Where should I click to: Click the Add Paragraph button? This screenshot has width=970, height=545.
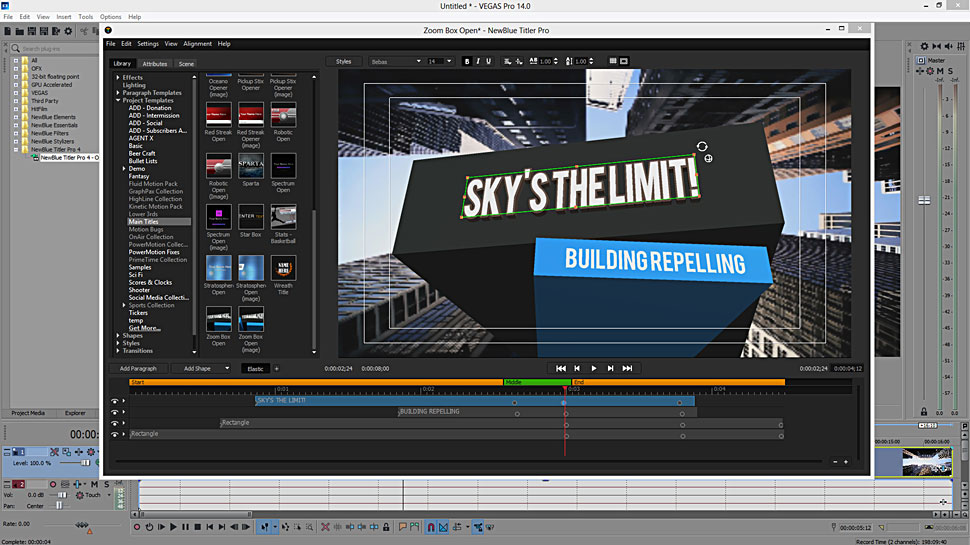tap(138, 369)
